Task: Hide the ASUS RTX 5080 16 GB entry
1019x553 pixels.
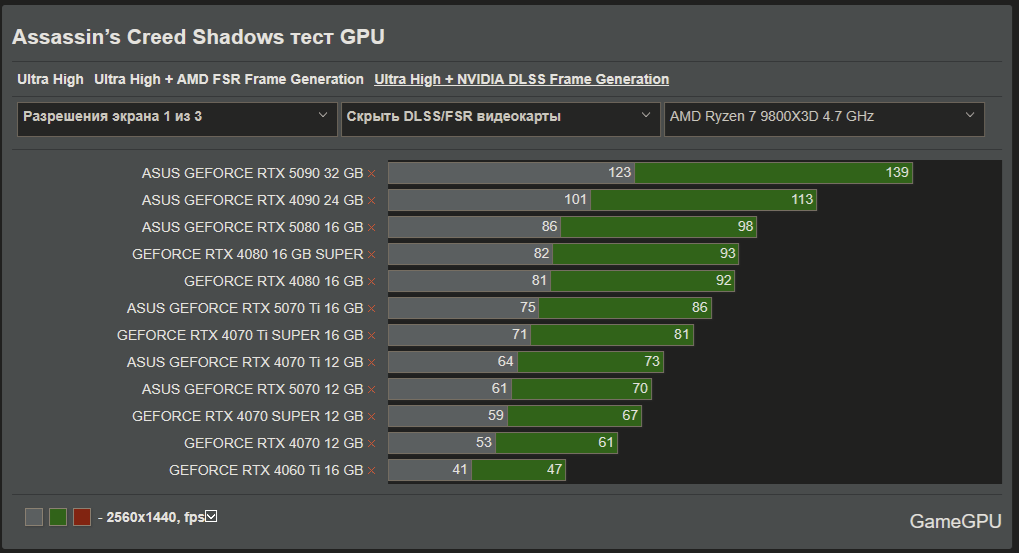Action: tap(371, 228)
